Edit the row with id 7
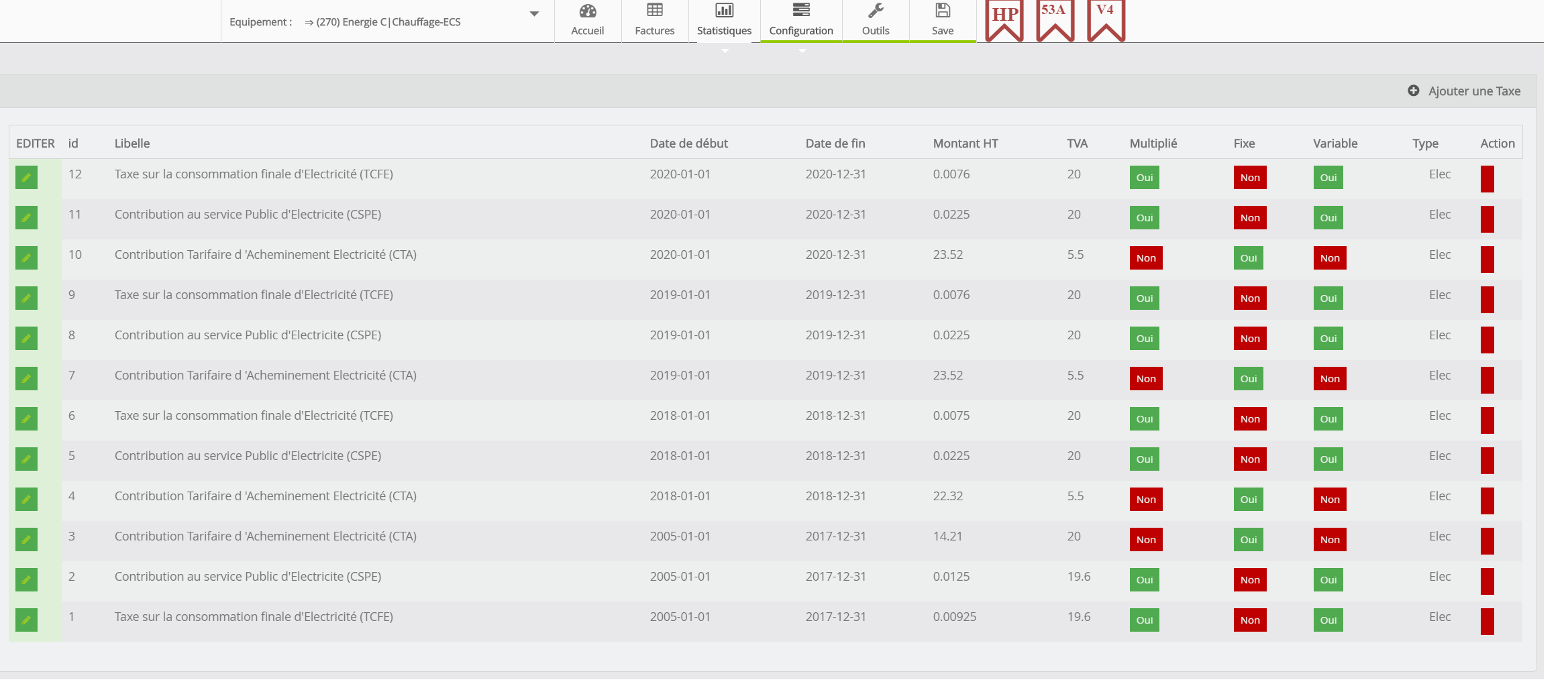1568x684 pixels. click(26, 379)
